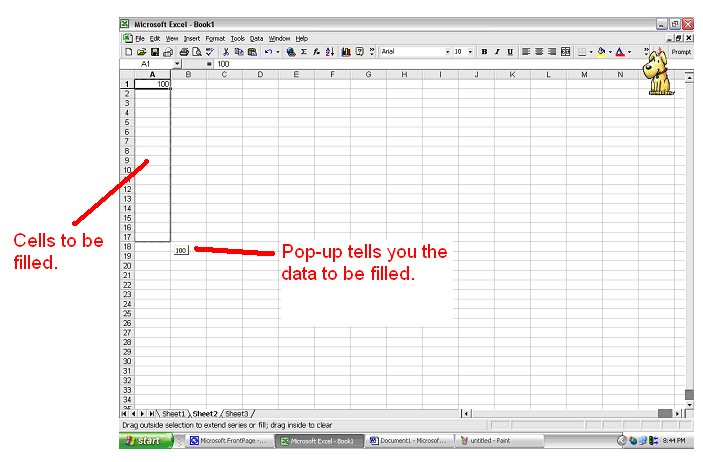Switch to Document1 Microsoft Word taskbar button
The image size is (703, 462).
[408, 441]
